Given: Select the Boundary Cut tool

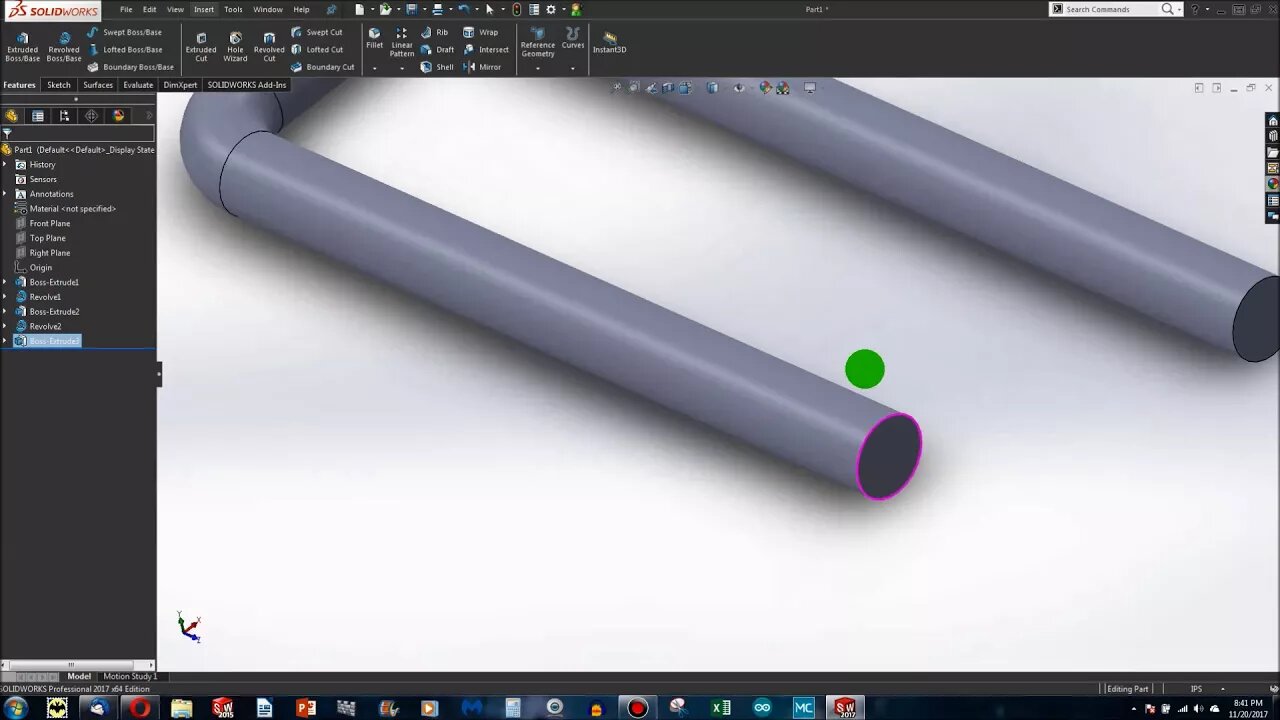Looking at the screenshot, I should pyautogui.click(x=323, y=67).
